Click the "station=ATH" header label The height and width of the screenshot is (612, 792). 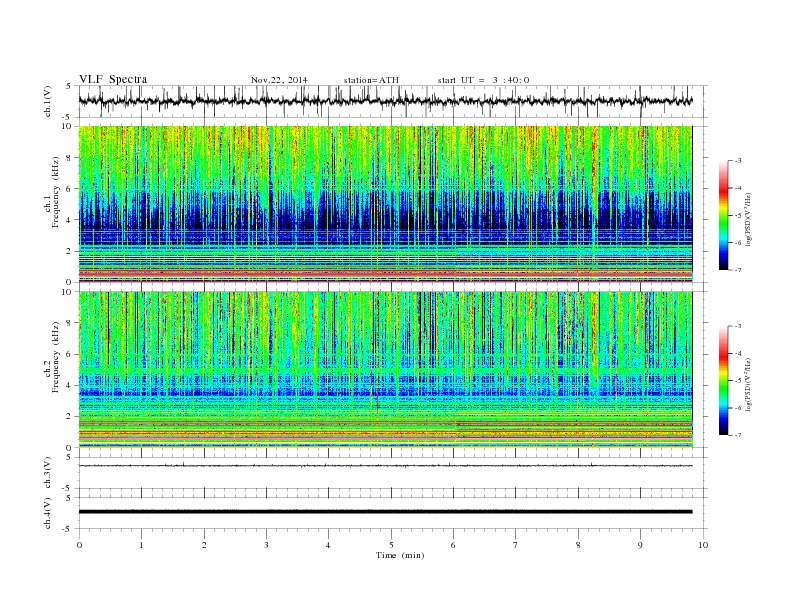coord(371,80)
